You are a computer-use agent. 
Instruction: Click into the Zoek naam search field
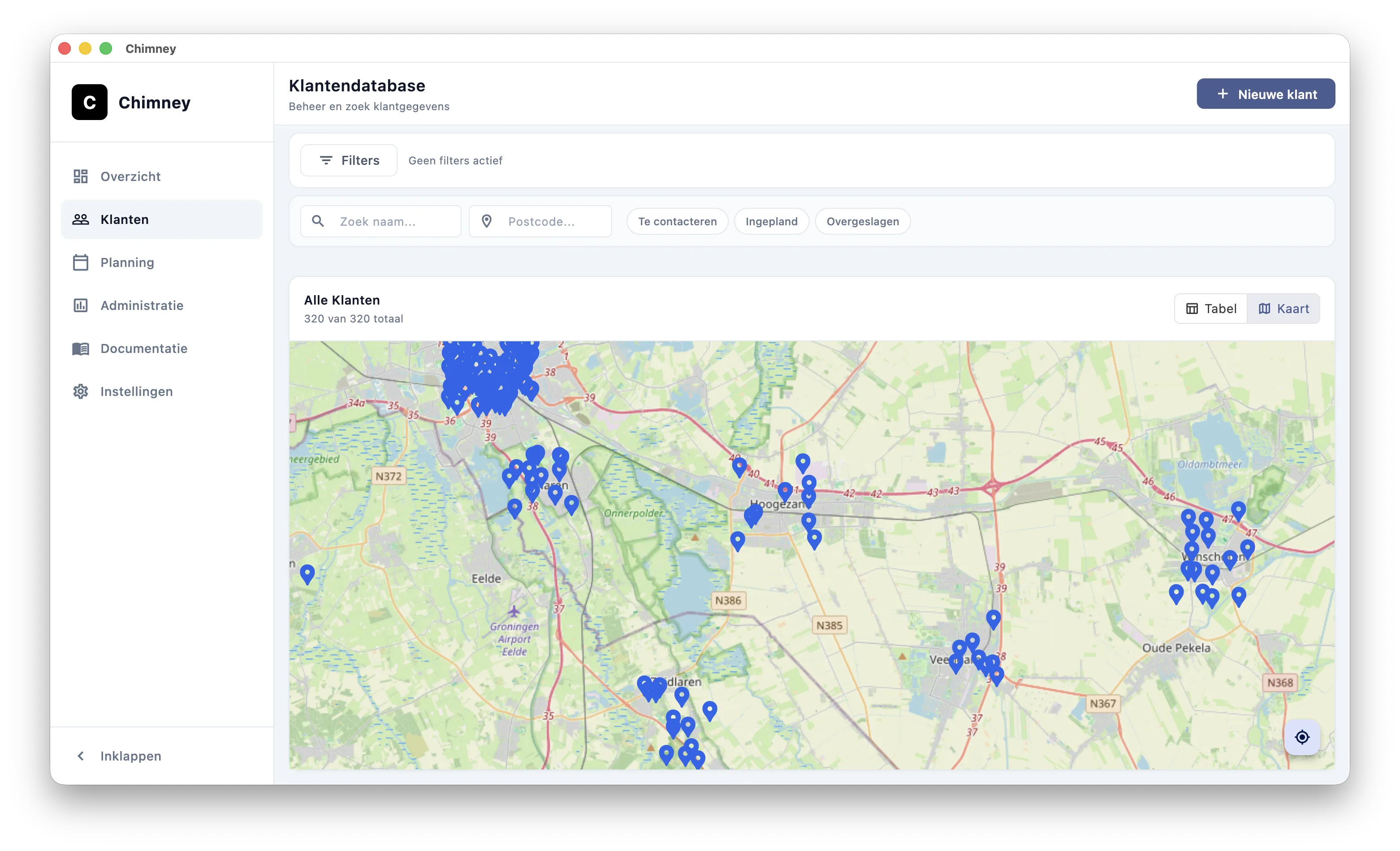pos(380,221)
